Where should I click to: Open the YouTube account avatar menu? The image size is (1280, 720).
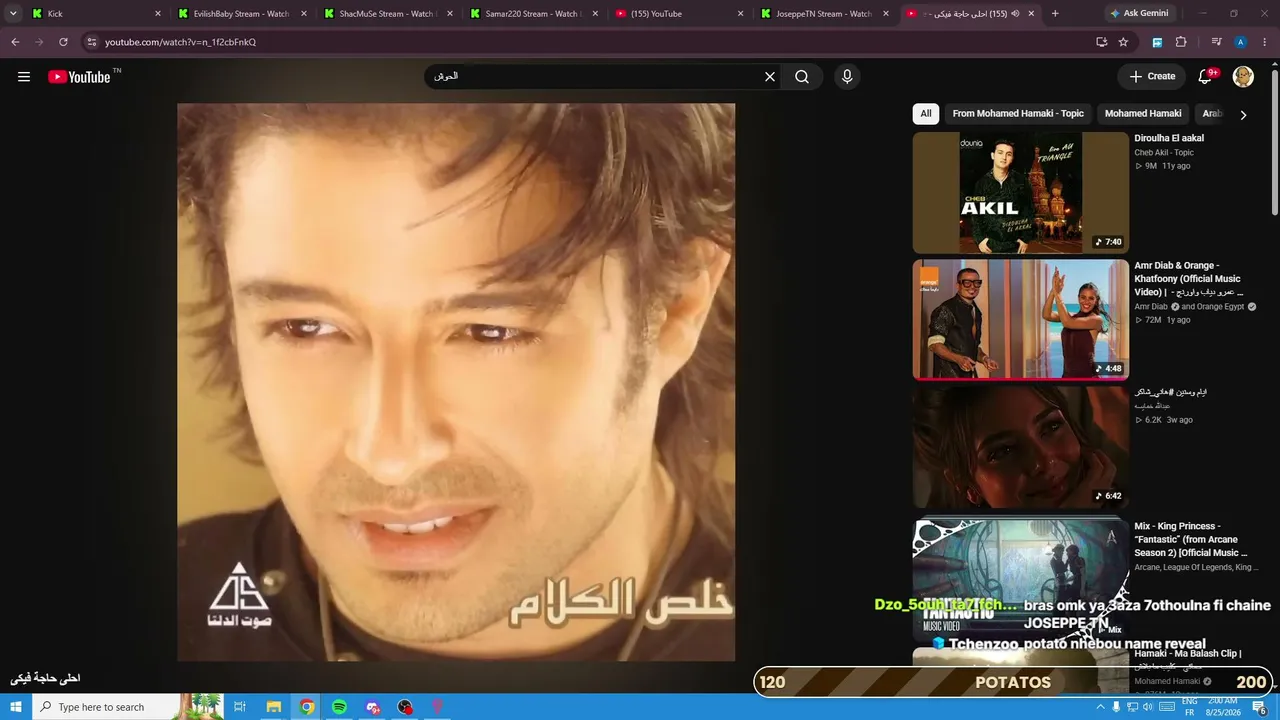1243,77
